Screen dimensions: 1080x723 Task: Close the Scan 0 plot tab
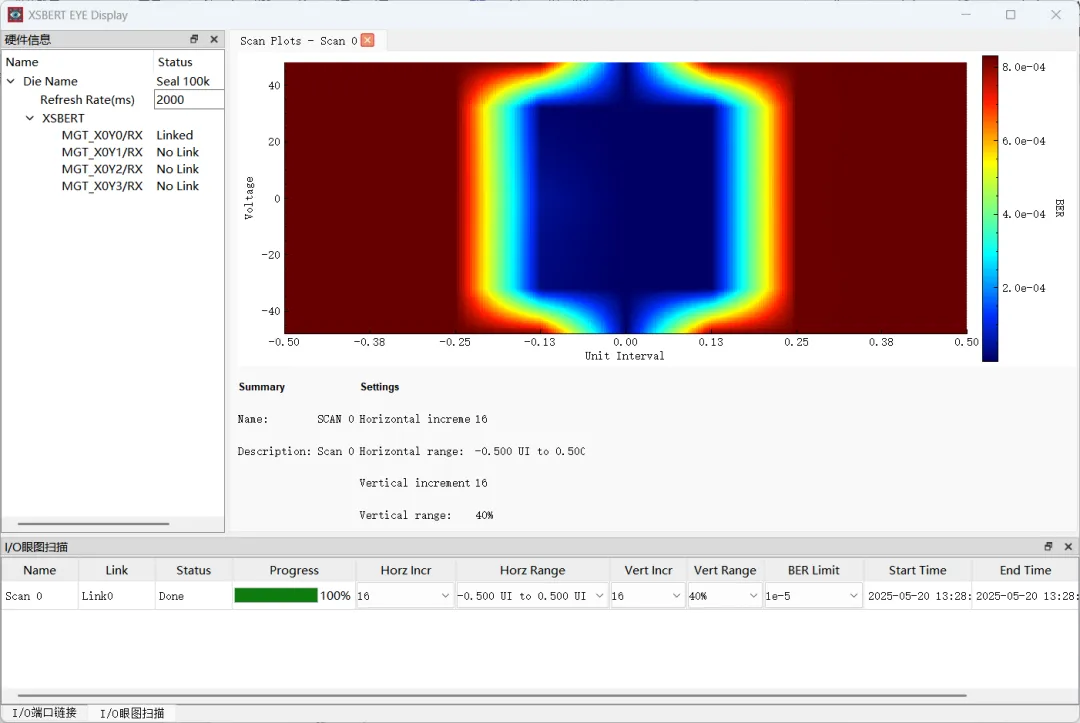tap(368, 40)
